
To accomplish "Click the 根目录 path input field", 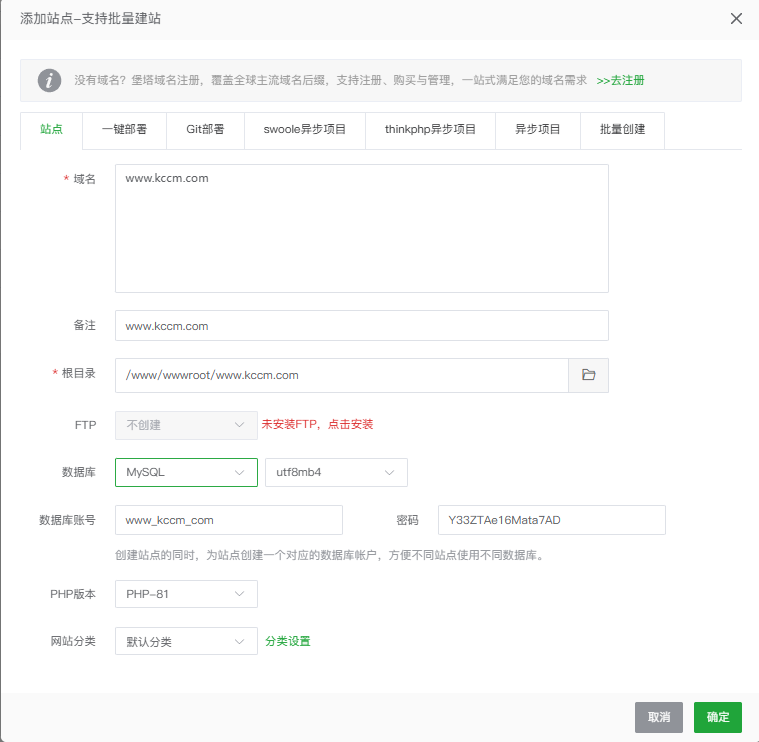I will (341, 375).
